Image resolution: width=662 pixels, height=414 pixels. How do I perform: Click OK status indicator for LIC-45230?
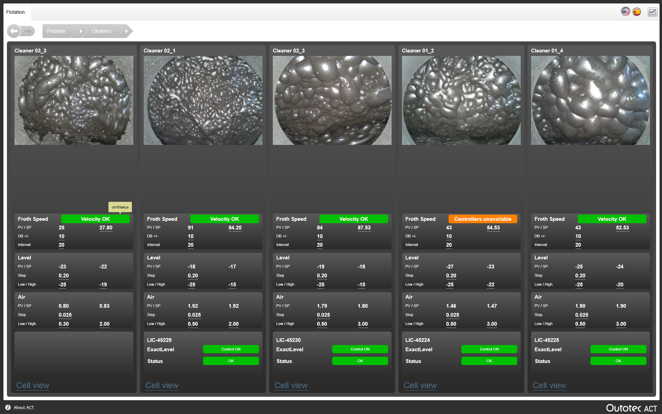click(360, 361)
